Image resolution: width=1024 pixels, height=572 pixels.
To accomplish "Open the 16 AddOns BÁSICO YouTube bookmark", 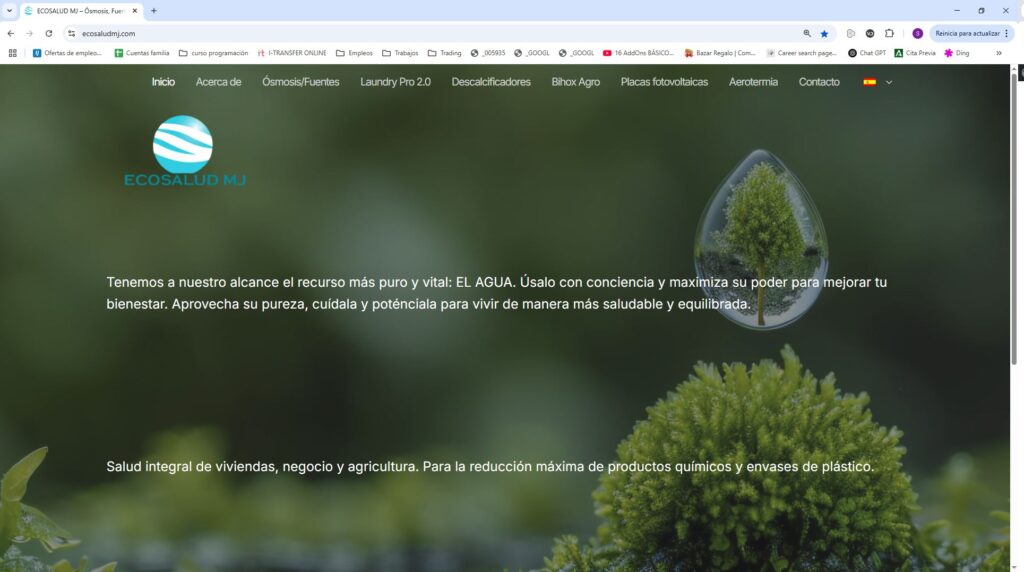I will click(638, 53).
